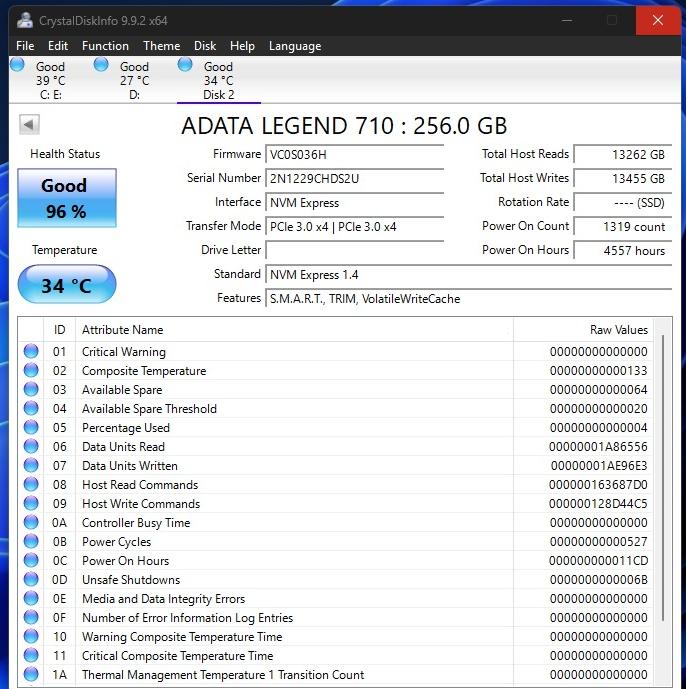Open the Theme menu

coord(162,46)
